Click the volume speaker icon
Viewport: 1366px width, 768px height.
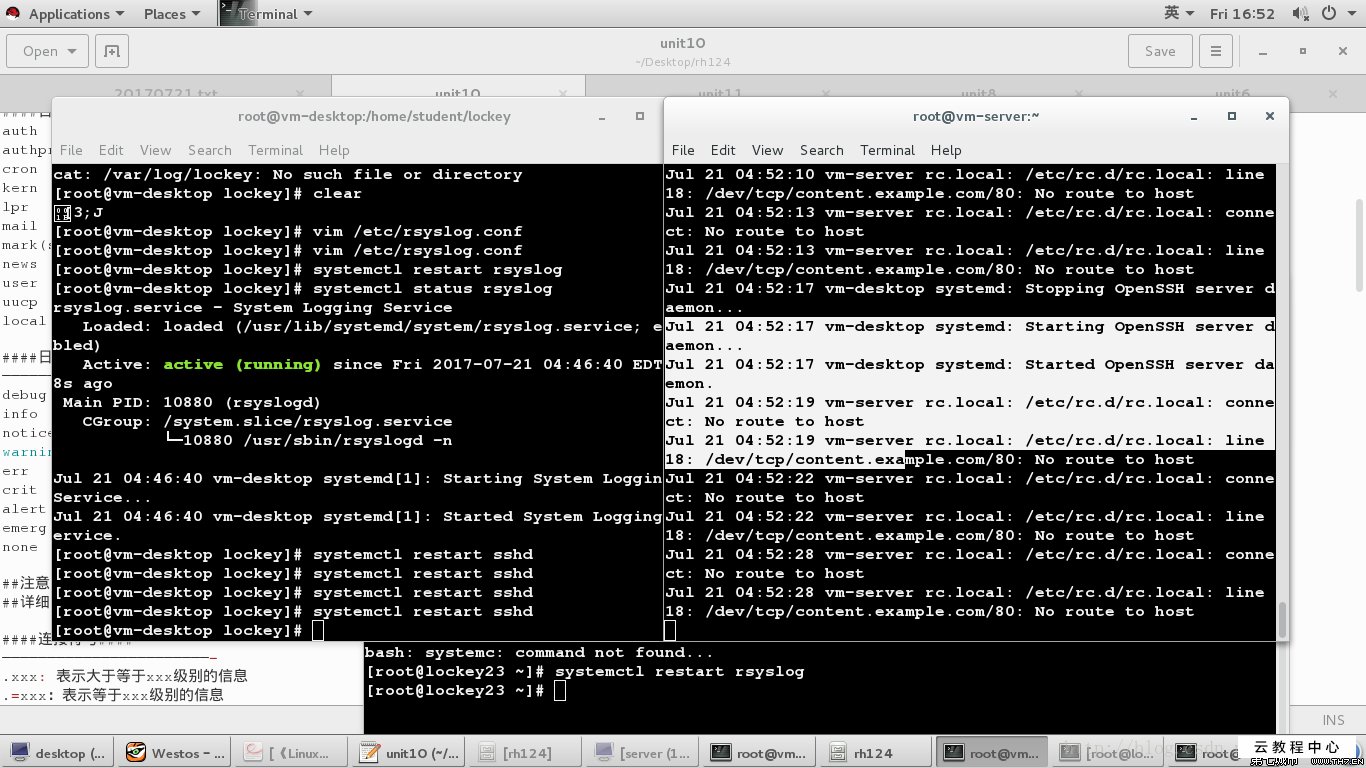coord(1300,14)
